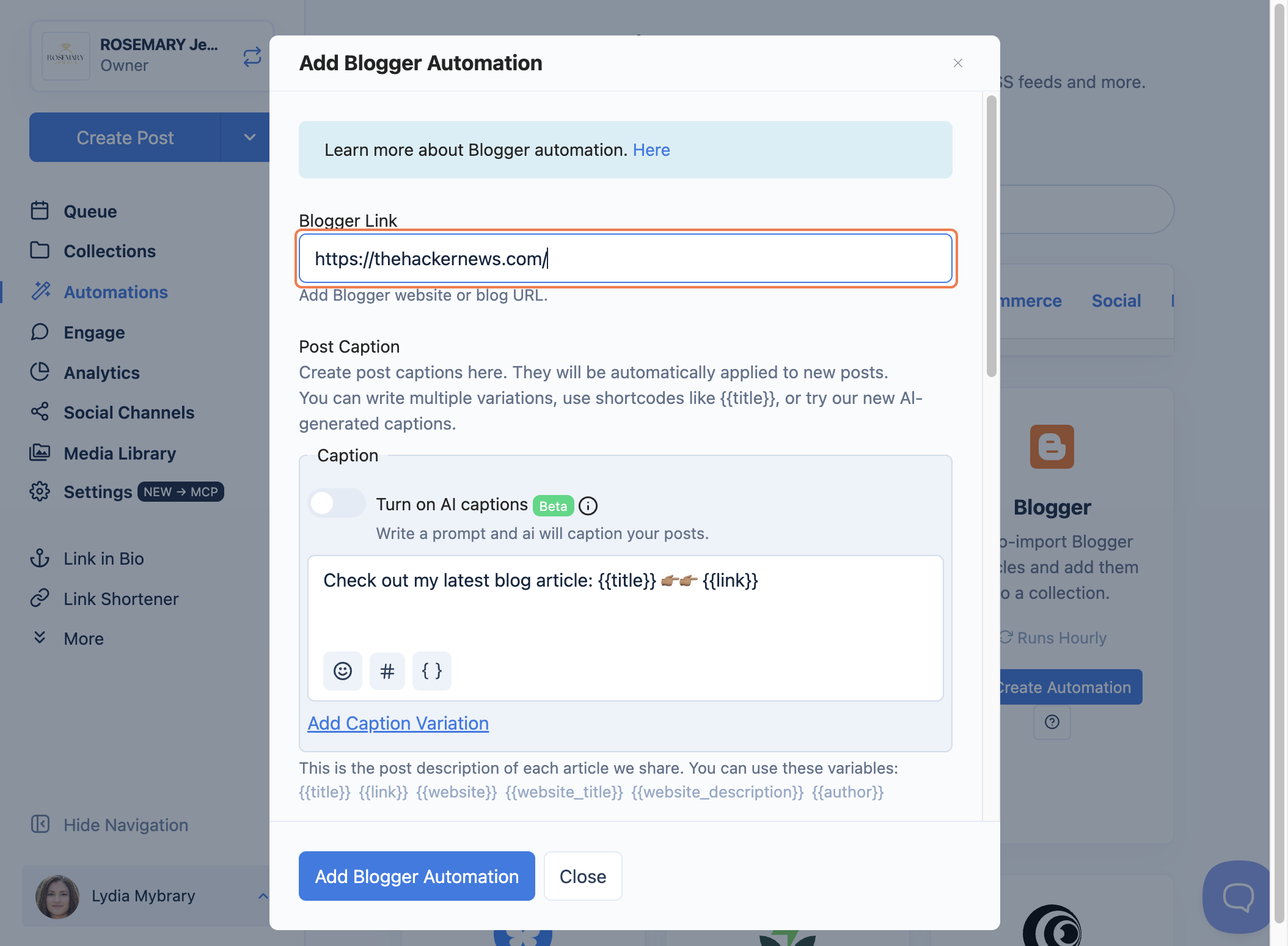Click the help question mark under Blogger card
1288x946 pixels.
coord(1052,722)
